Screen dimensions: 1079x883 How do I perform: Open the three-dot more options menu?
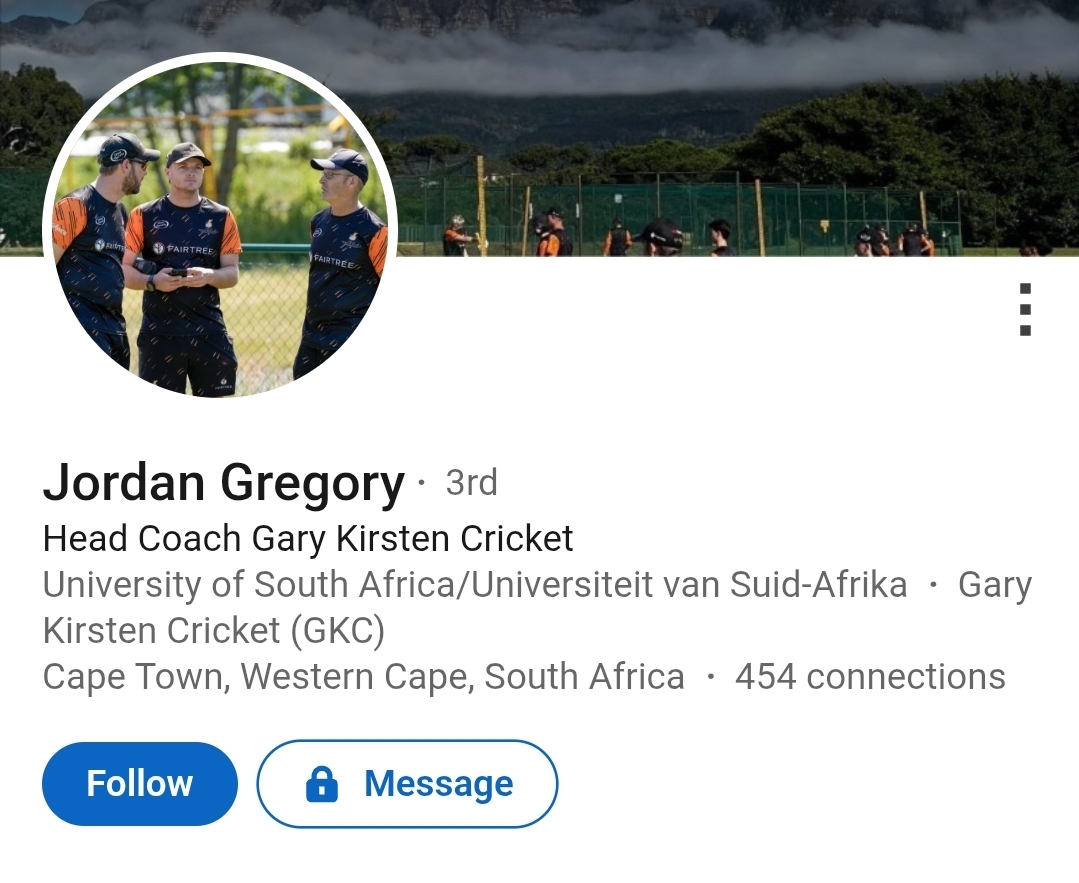click(x=1025, y=310)
